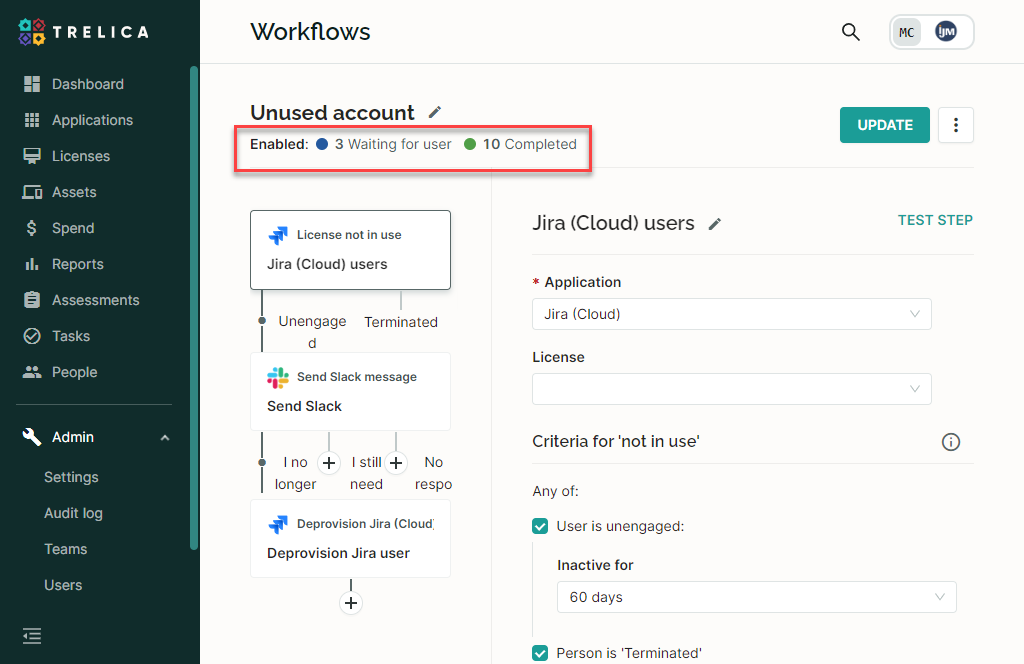This screenshot has width=1024, height=664.
Task: Add step after 'I still need' branch
Action: [396, 463]
